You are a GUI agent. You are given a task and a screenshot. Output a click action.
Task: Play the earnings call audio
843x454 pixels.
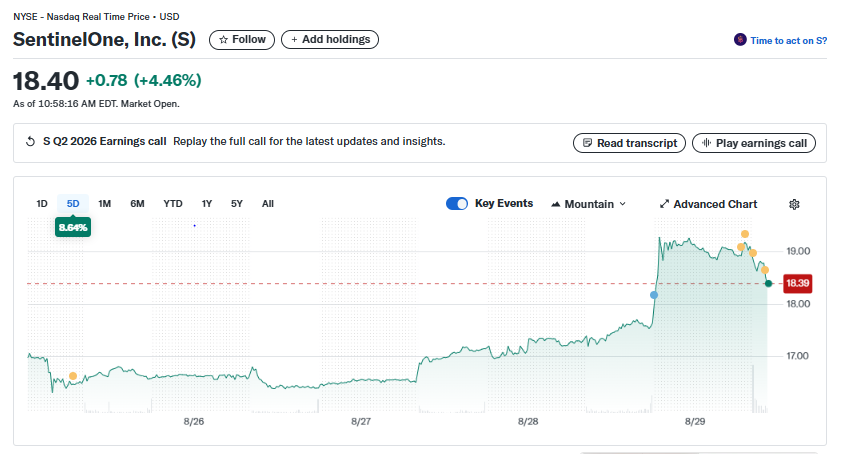pos(754,143)
